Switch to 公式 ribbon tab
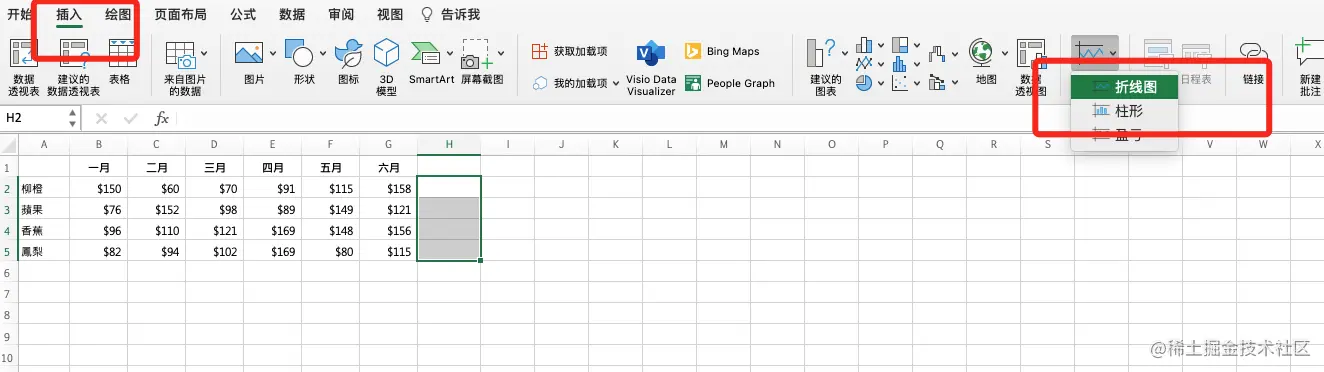 tap(243, 15)
